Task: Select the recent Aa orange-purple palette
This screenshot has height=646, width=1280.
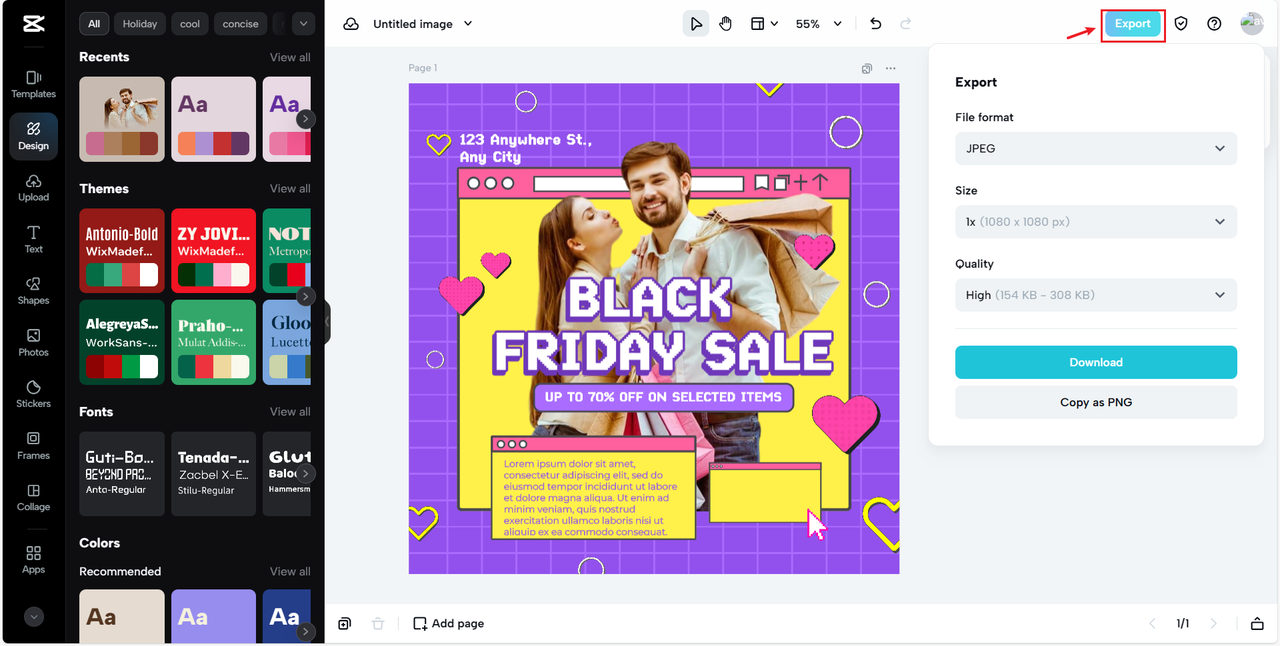Action: pyautogui.click(x=213, y=119)
